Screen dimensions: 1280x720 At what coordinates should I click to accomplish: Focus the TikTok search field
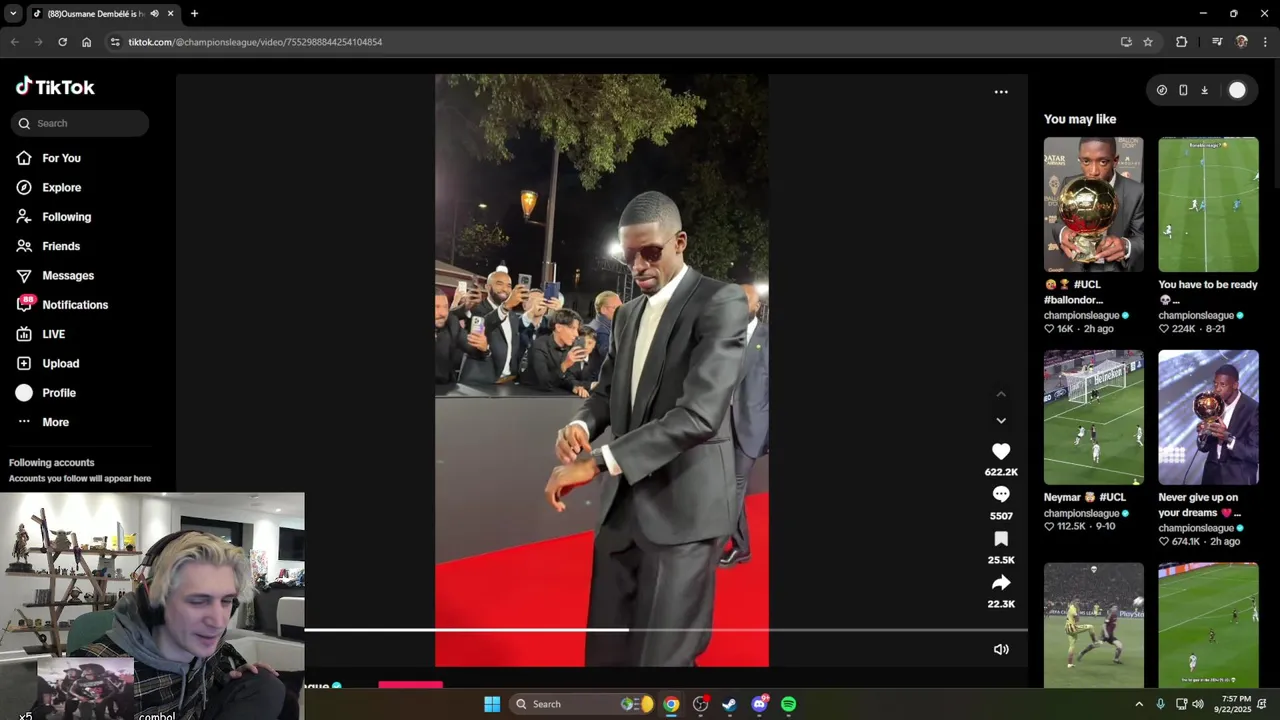coord(80,123)
